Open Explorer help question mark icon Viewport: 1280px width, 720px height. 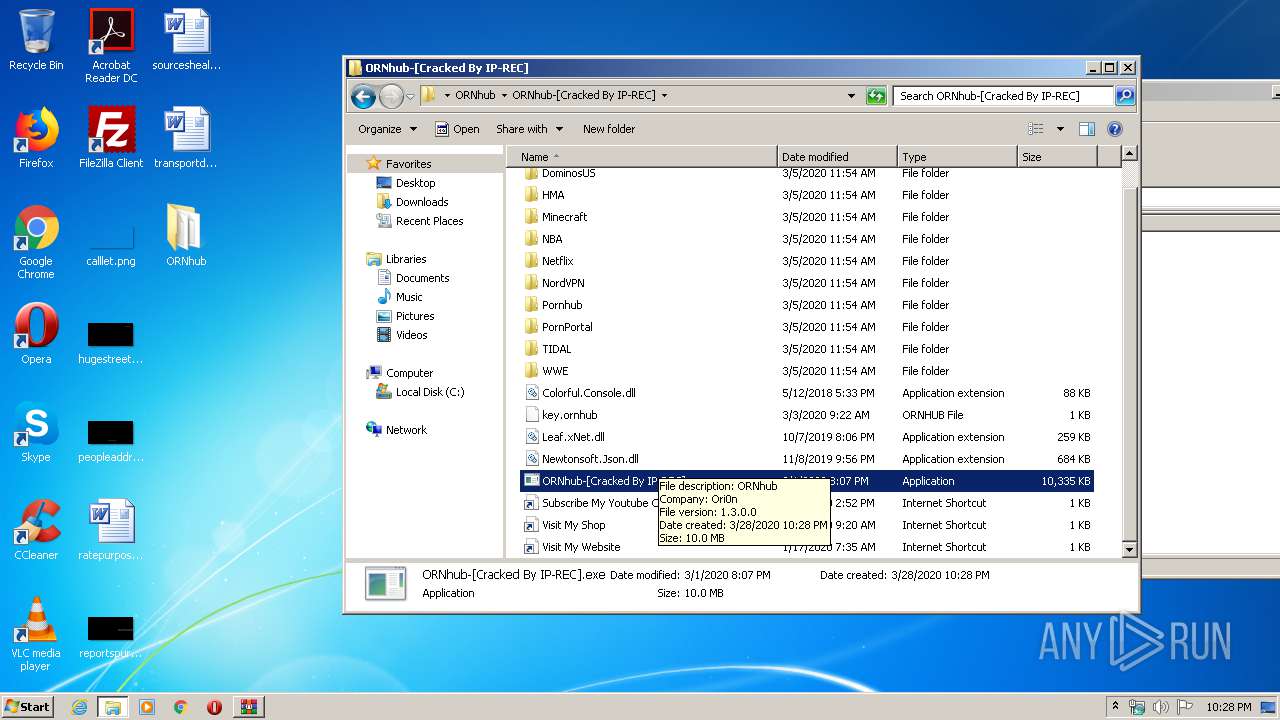tap(1115, 129)
